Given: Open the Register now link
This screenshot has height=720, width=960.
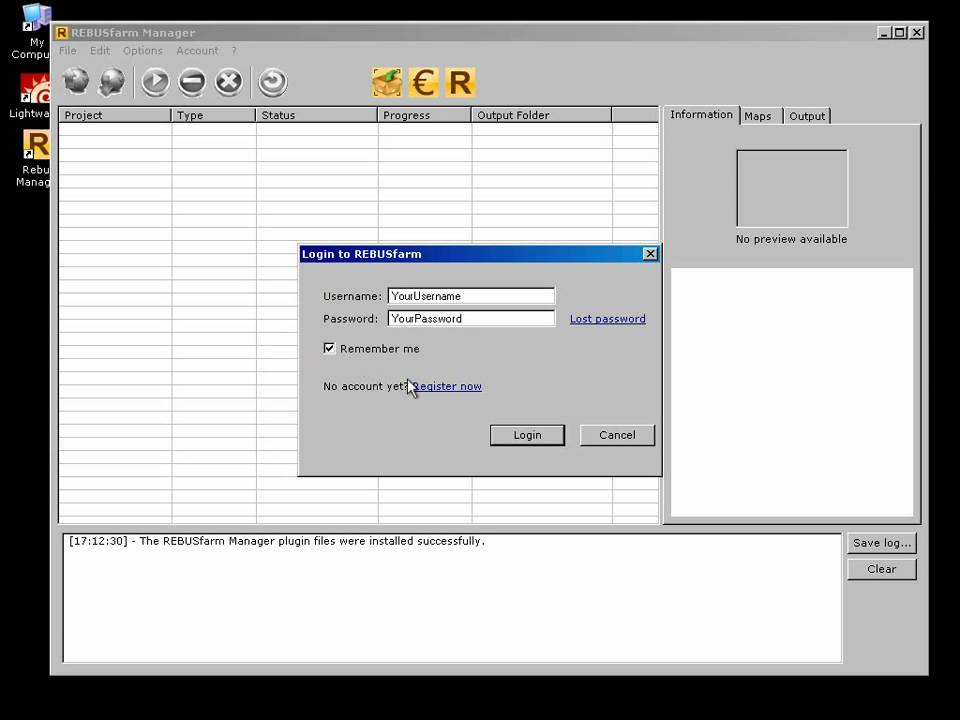Looking at the screenshot, I should [448, 386].
